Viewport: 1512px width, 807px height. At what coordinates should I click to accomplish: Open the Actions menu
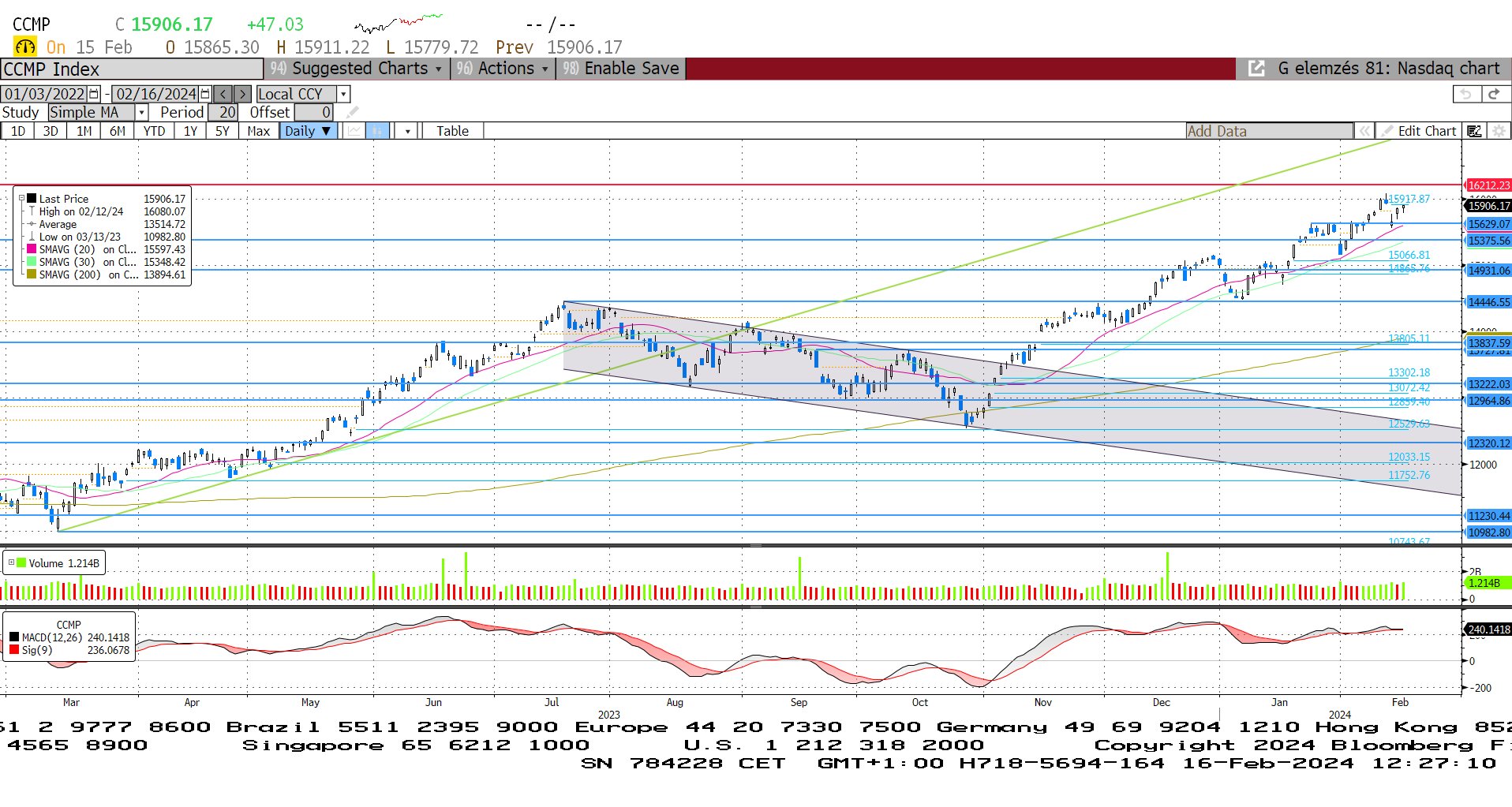502,69
